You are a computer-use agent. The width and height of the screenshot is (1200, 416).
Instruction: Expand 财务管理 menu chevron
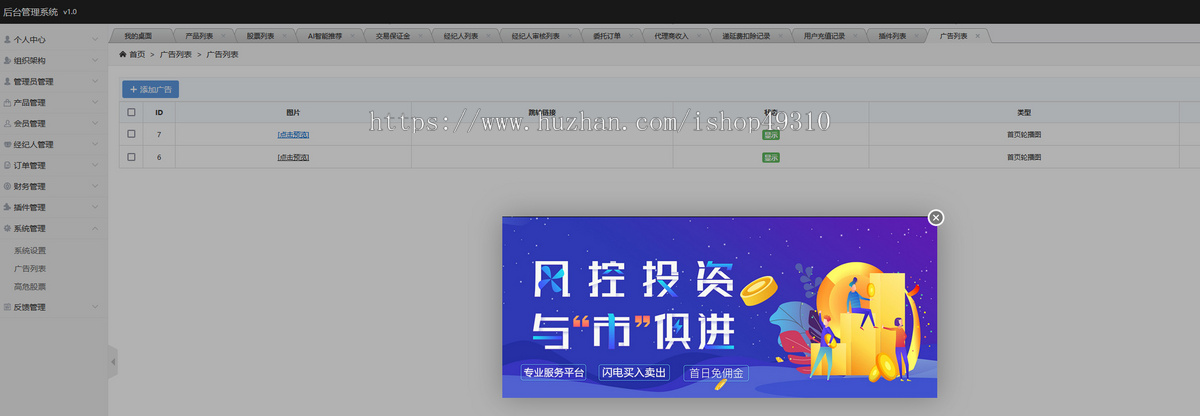(x=95, y=186)
